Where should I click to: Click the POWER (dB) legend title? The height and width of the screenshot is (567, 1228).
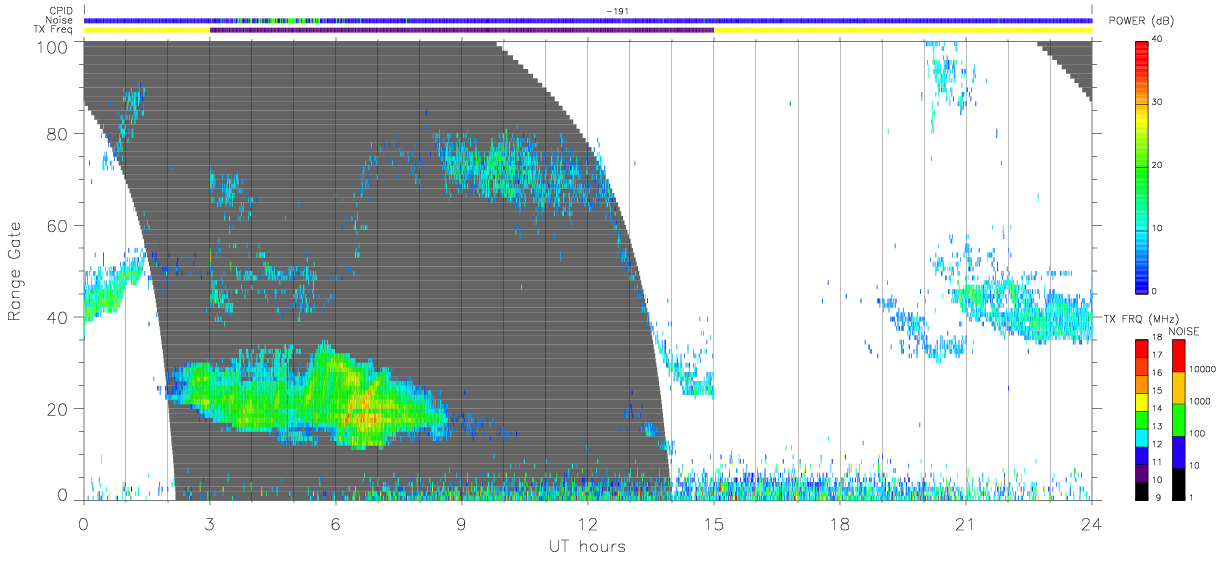click(1141, 22)
